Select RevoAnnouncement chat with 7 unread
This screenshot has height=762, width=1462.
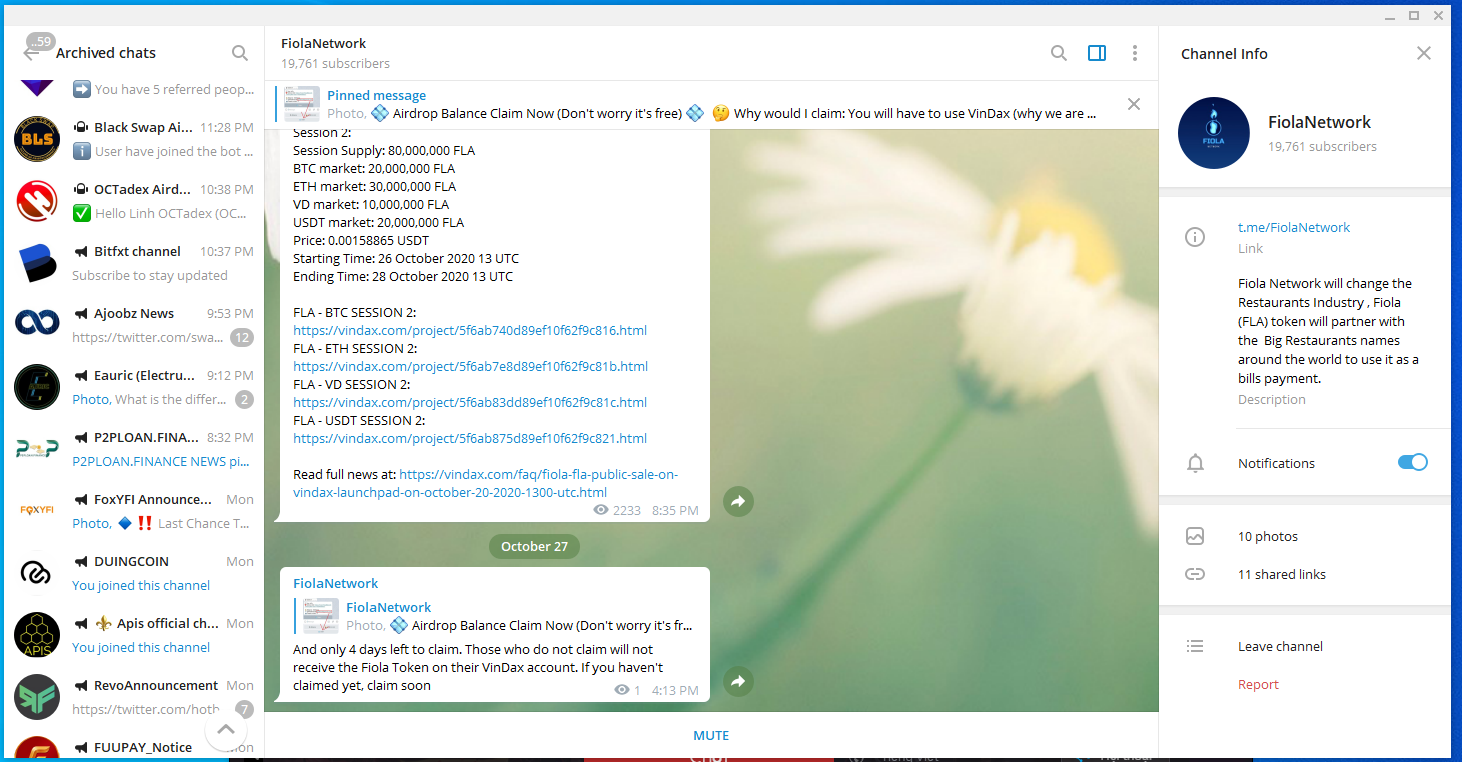[133, 698]
